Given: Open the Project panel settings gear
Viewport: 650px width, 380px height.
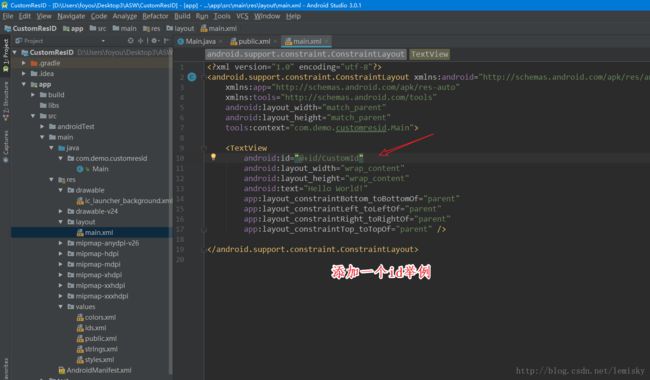Looking at the screenshot, I should coord(154,41).
